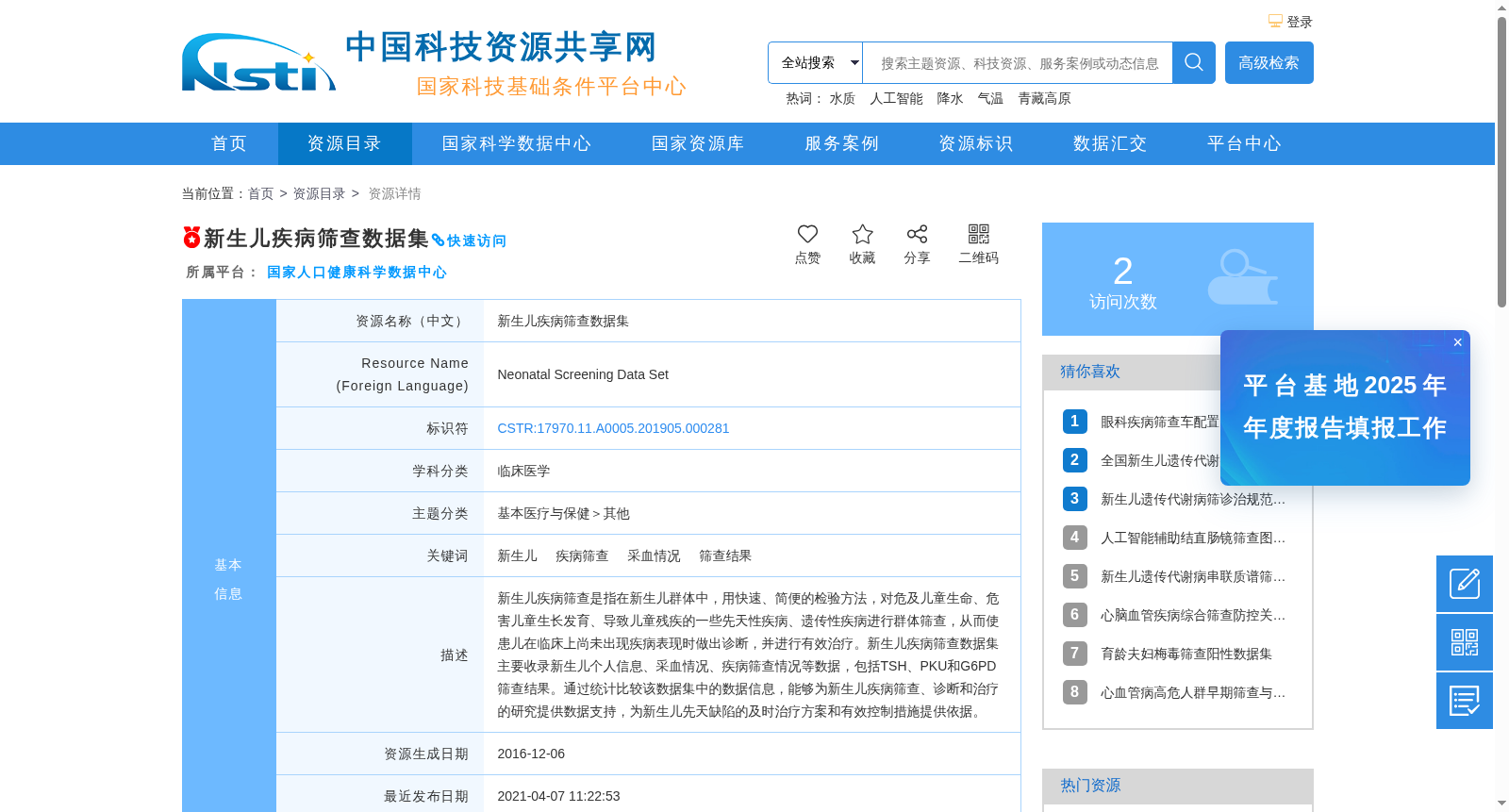1509x812 pixels.
Task: Open recommendation 心脑血管疾病综合筛查防控关
Action: [1193, 615]
